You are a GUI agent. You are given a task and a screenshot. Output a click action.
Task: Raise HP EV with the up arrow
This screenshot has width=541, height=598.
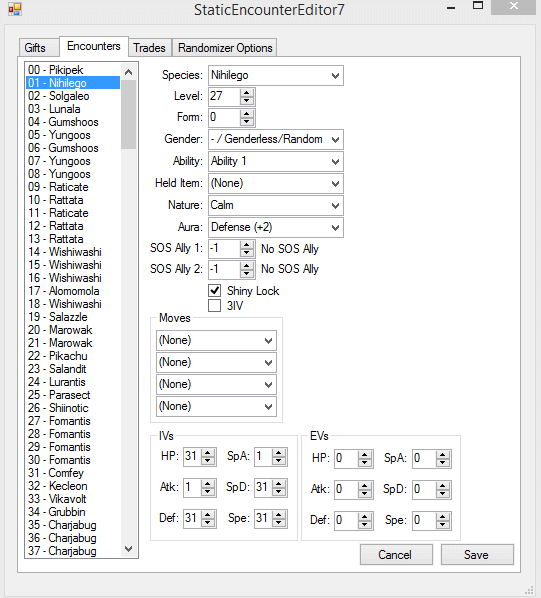tap(365, 455)
